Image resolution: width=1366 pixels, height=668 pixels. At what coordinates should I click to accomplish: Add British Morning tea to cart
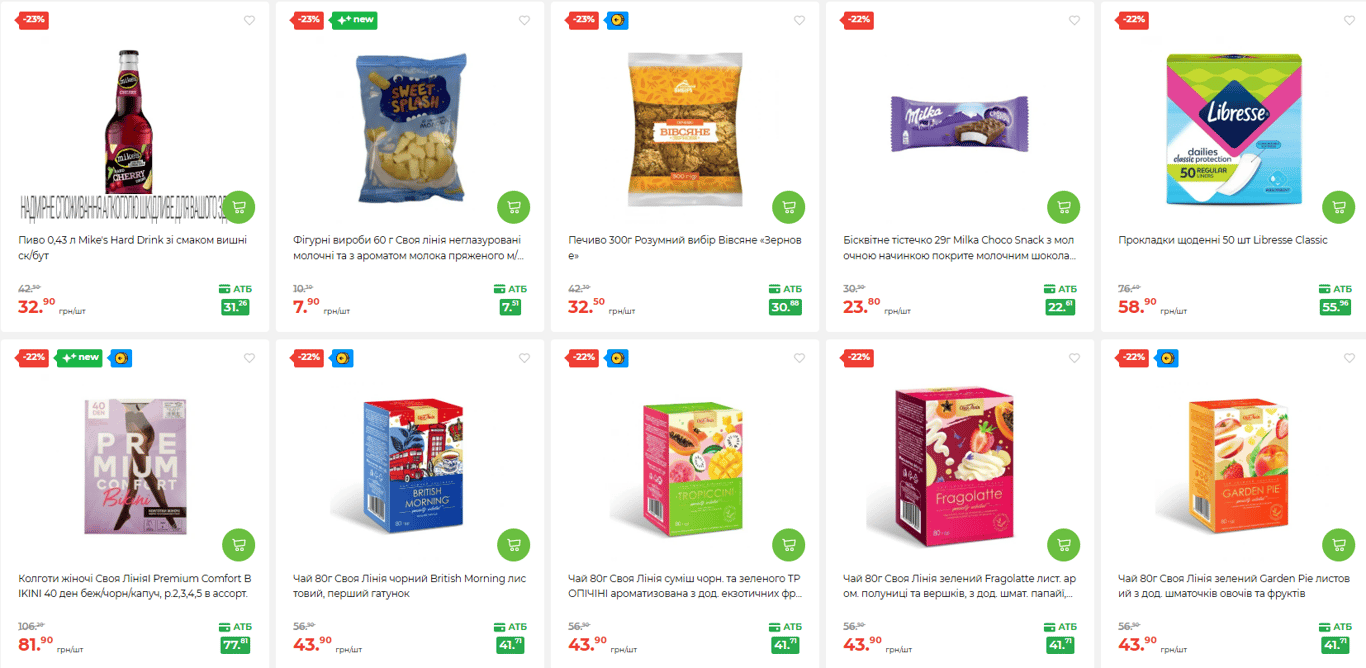(513, 545)
